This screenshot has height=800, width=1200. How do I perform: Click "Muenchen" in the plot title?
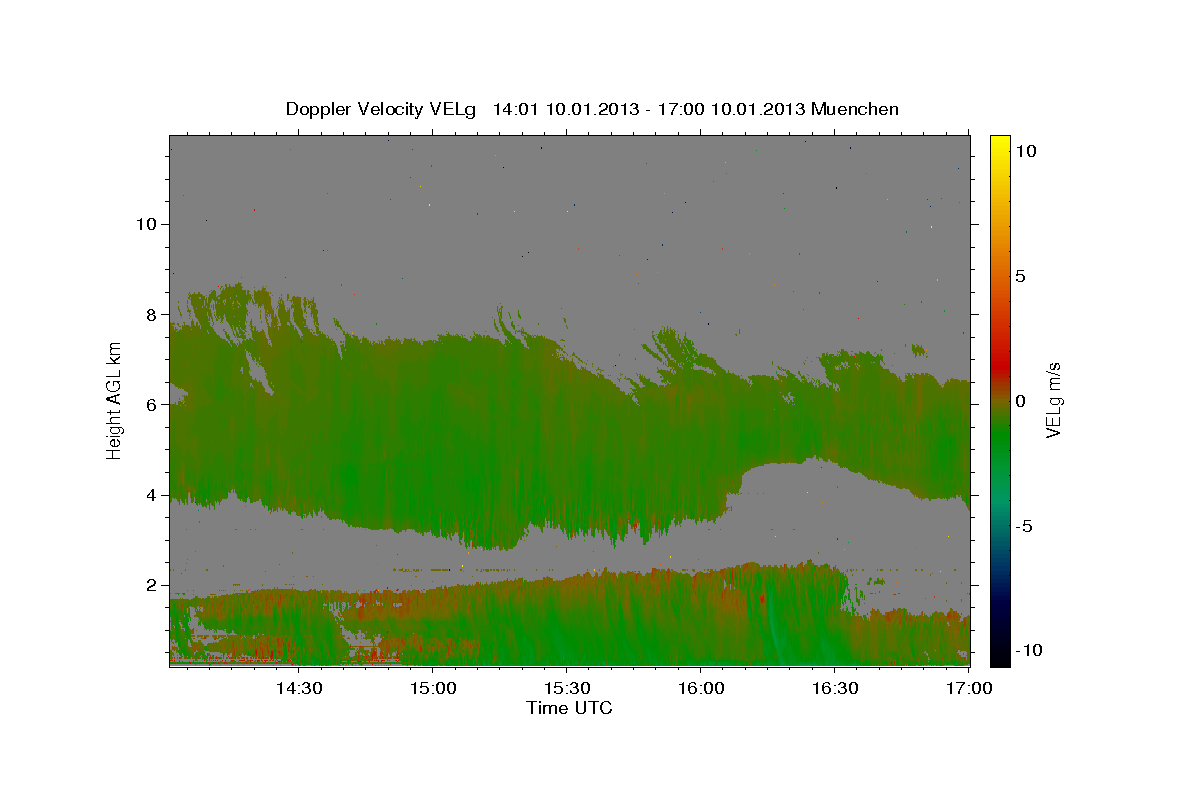pyautogui.click(x=855, y=109)
